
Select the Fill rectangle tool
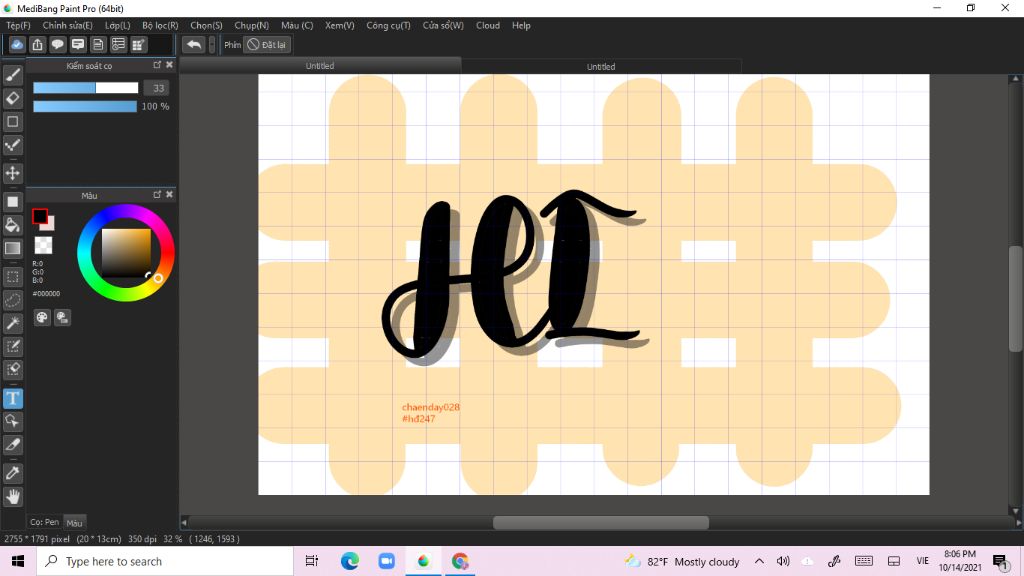[x=12, y=202]
